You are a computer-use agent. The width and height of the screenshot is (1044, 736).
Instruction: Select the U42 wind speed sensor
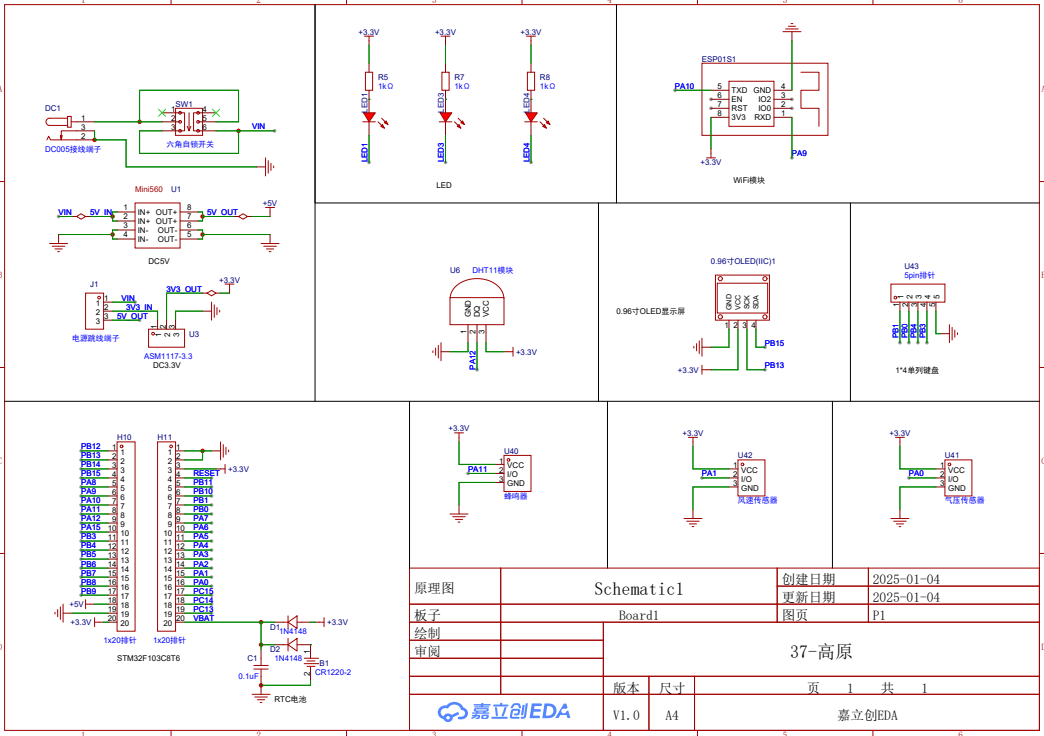coord(750,478)
